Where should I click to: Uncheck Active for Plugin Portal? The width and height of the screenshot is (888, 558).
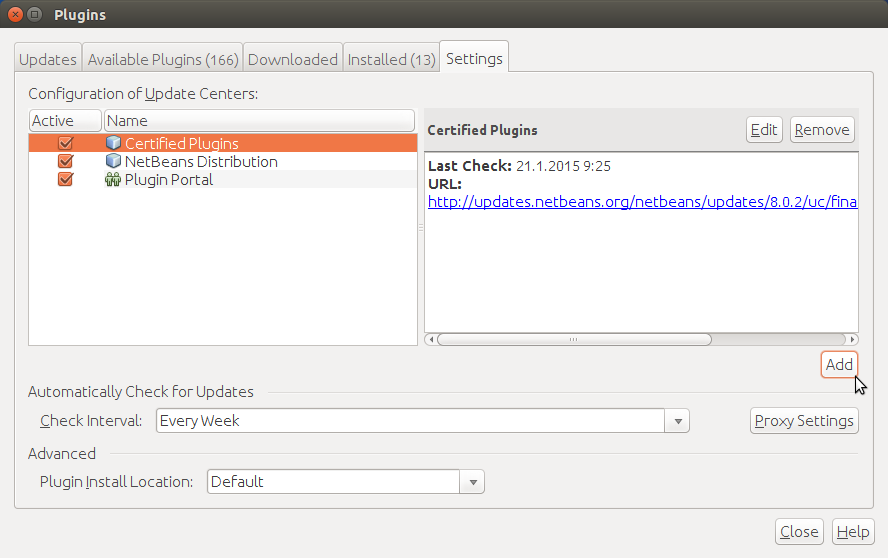pos(65,179)
